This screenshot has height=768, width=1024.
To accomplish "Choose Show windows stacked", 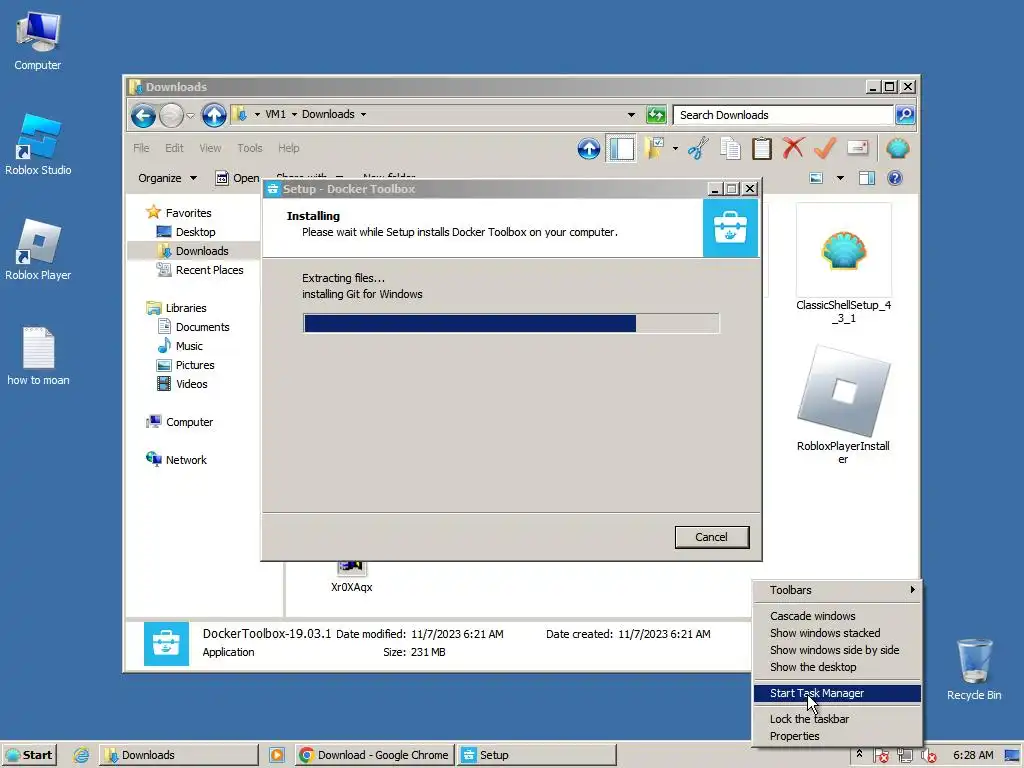I will (x=837, y=633).
